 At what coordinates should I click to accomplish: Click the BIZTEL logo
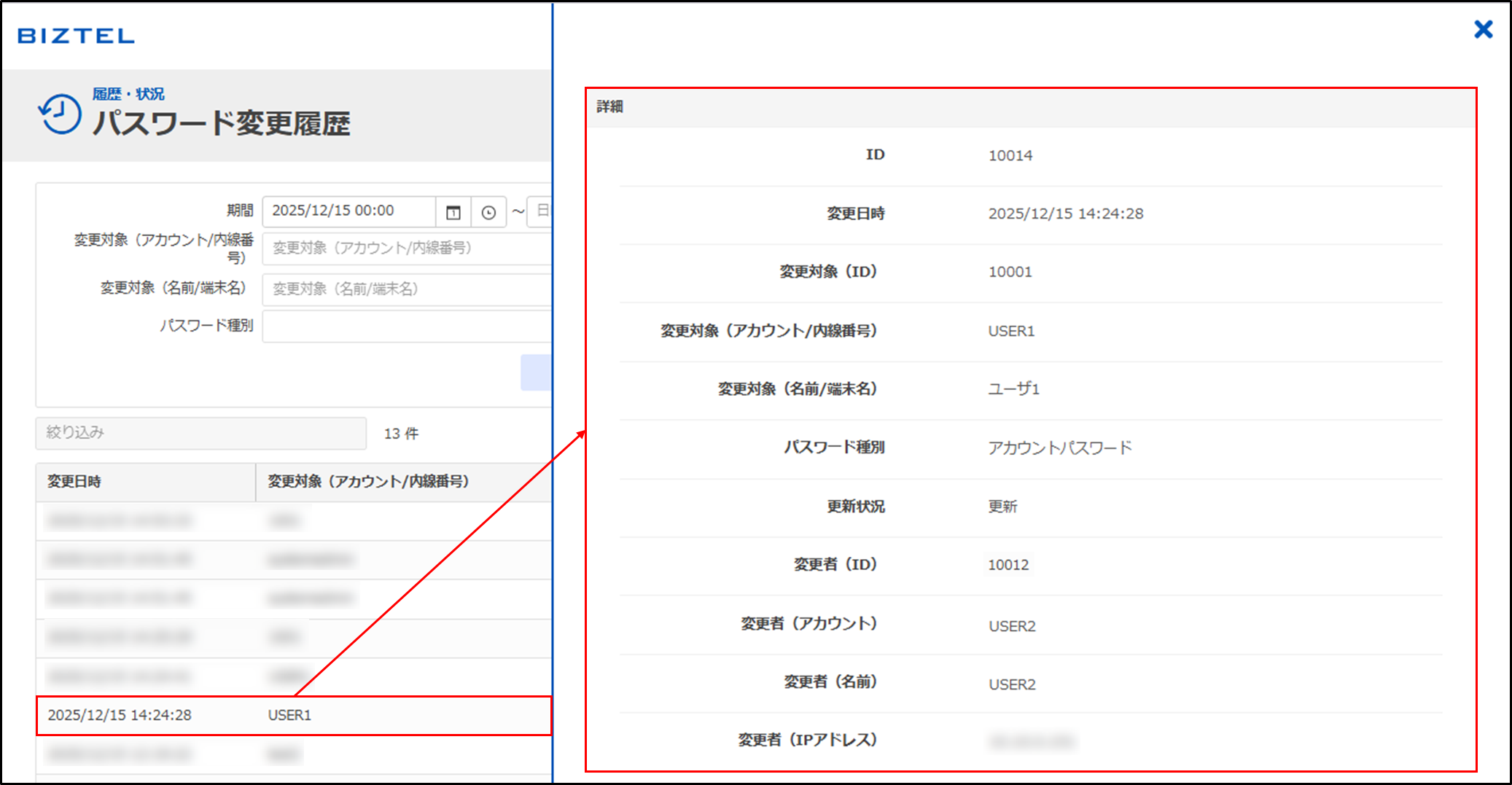point(76,36)
